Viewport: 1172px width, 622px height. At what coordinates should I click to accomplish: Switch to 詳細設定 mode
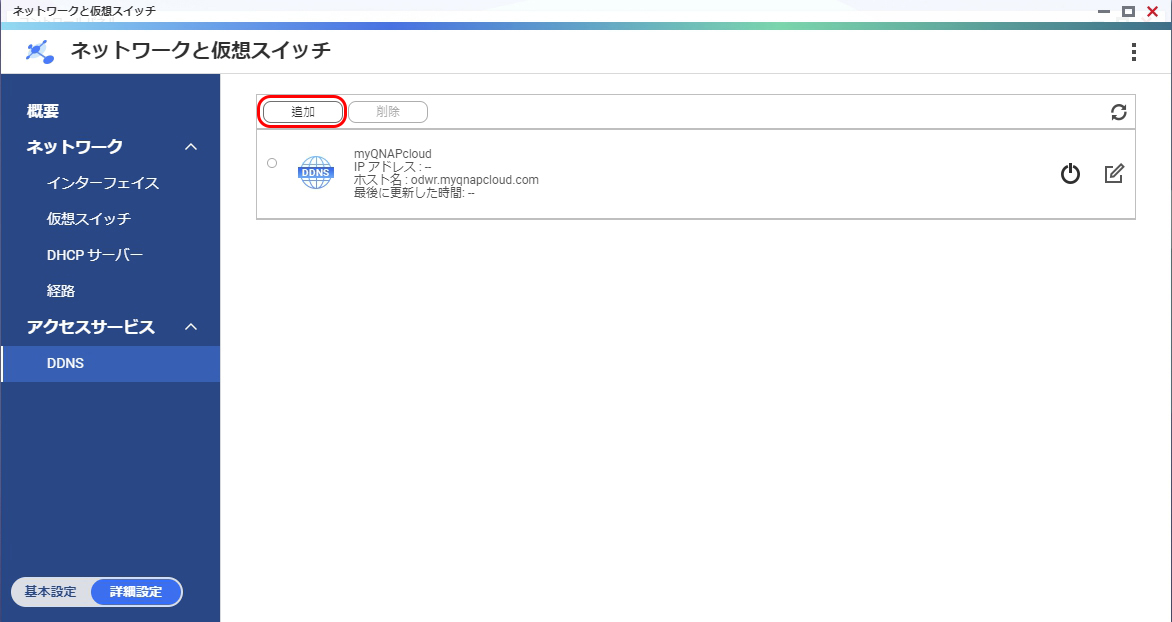tap(136, 592)
